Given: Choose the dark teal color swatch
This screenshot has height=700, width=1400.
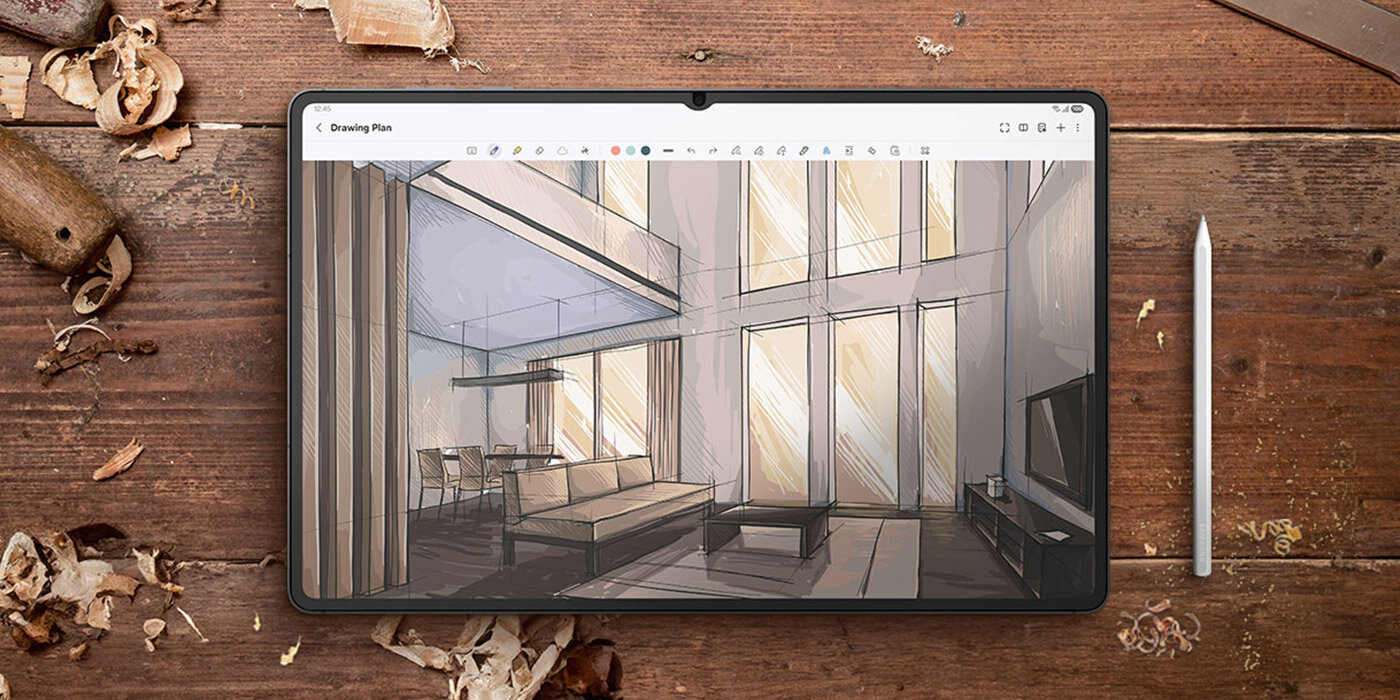Looking at the screenshot, I should pos(645,150).
